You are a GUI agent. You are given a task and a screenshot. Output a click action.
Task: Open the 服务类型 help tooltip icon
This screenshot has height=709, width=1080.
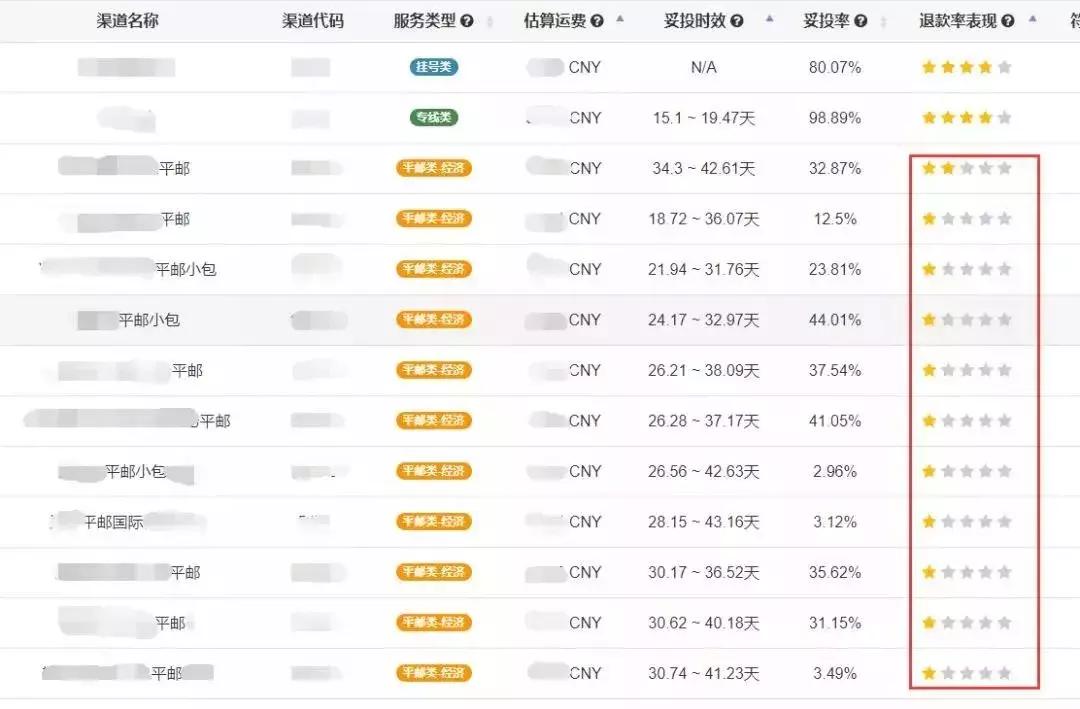click(466, 20)
